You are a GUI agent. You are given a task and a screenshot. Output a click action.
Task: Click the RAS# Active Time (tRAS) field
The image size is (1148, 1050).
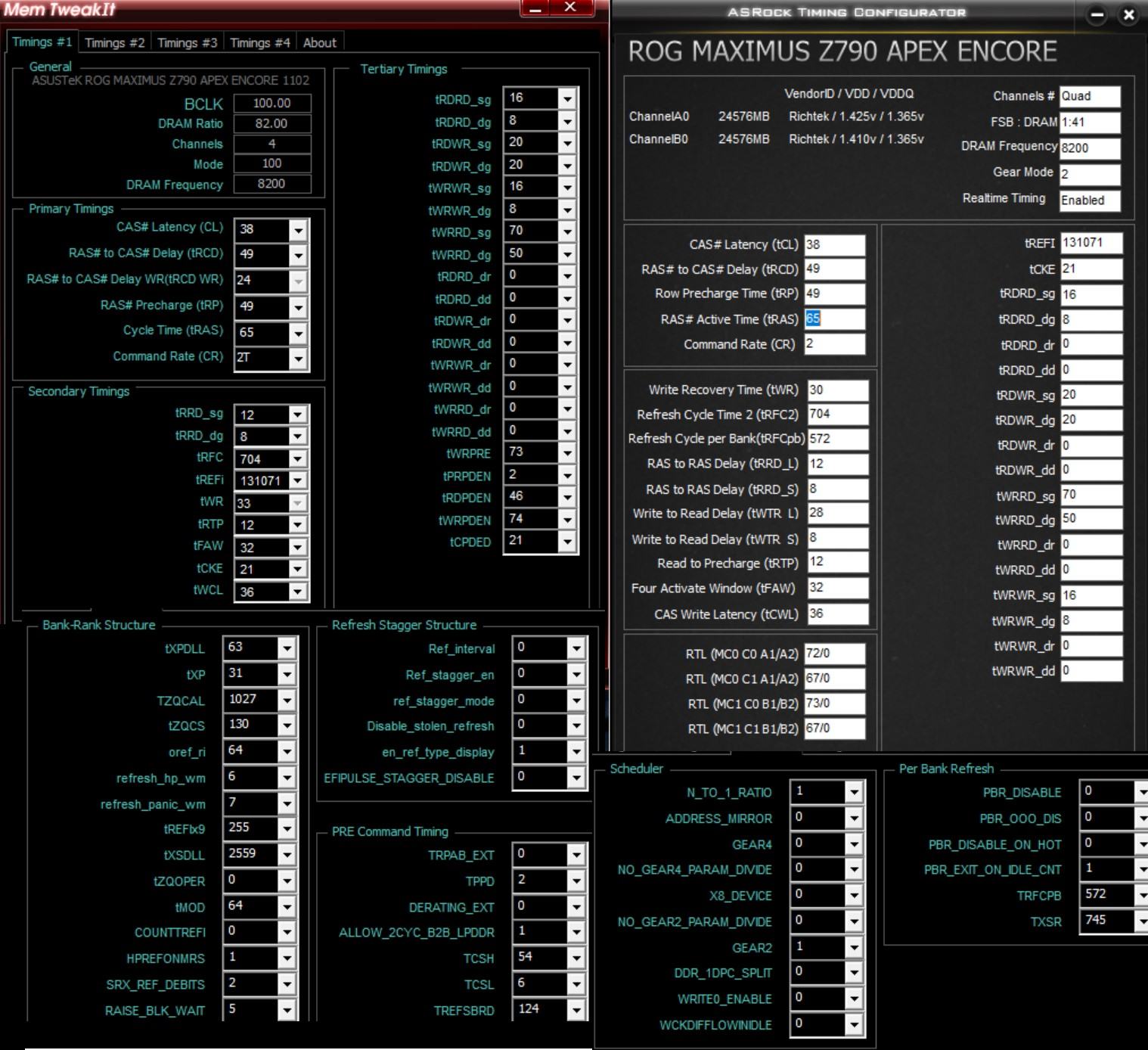tap(834, 318)
